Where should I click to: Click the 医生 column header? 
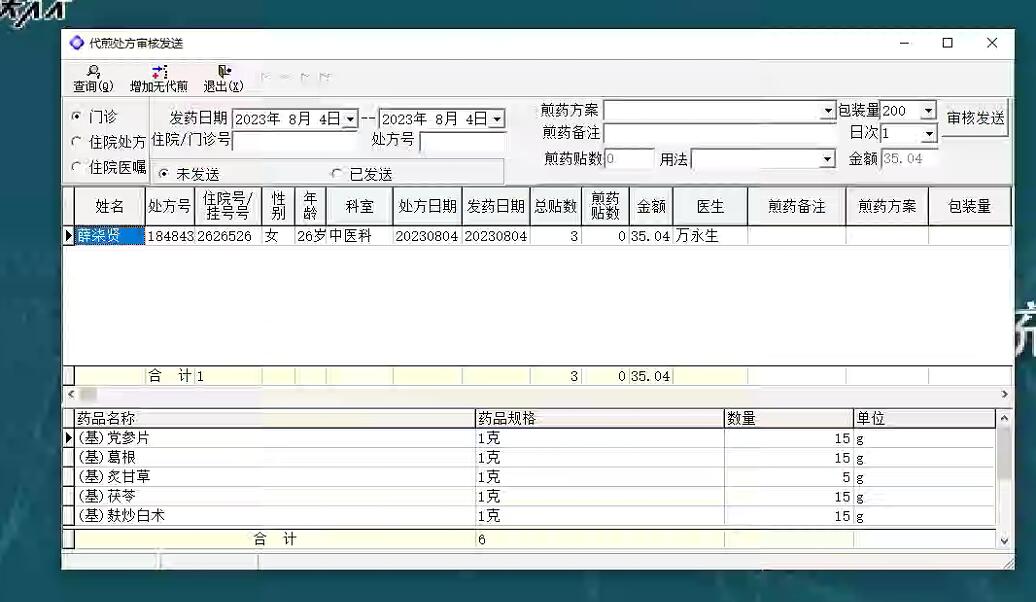click(x=710, y=206)
